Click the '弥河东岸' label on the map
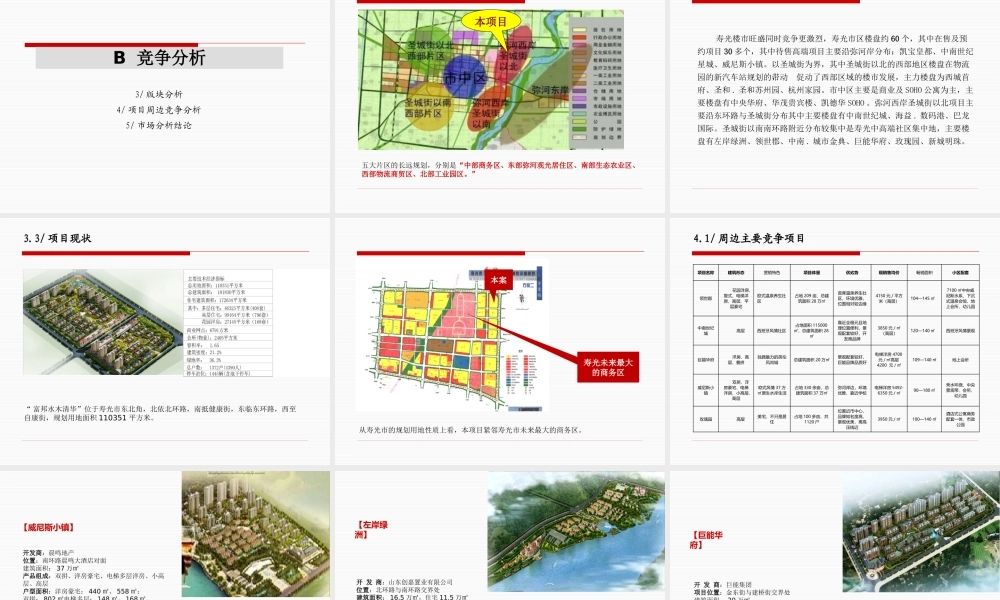The image size is (1000, 600). pos(550,91)
